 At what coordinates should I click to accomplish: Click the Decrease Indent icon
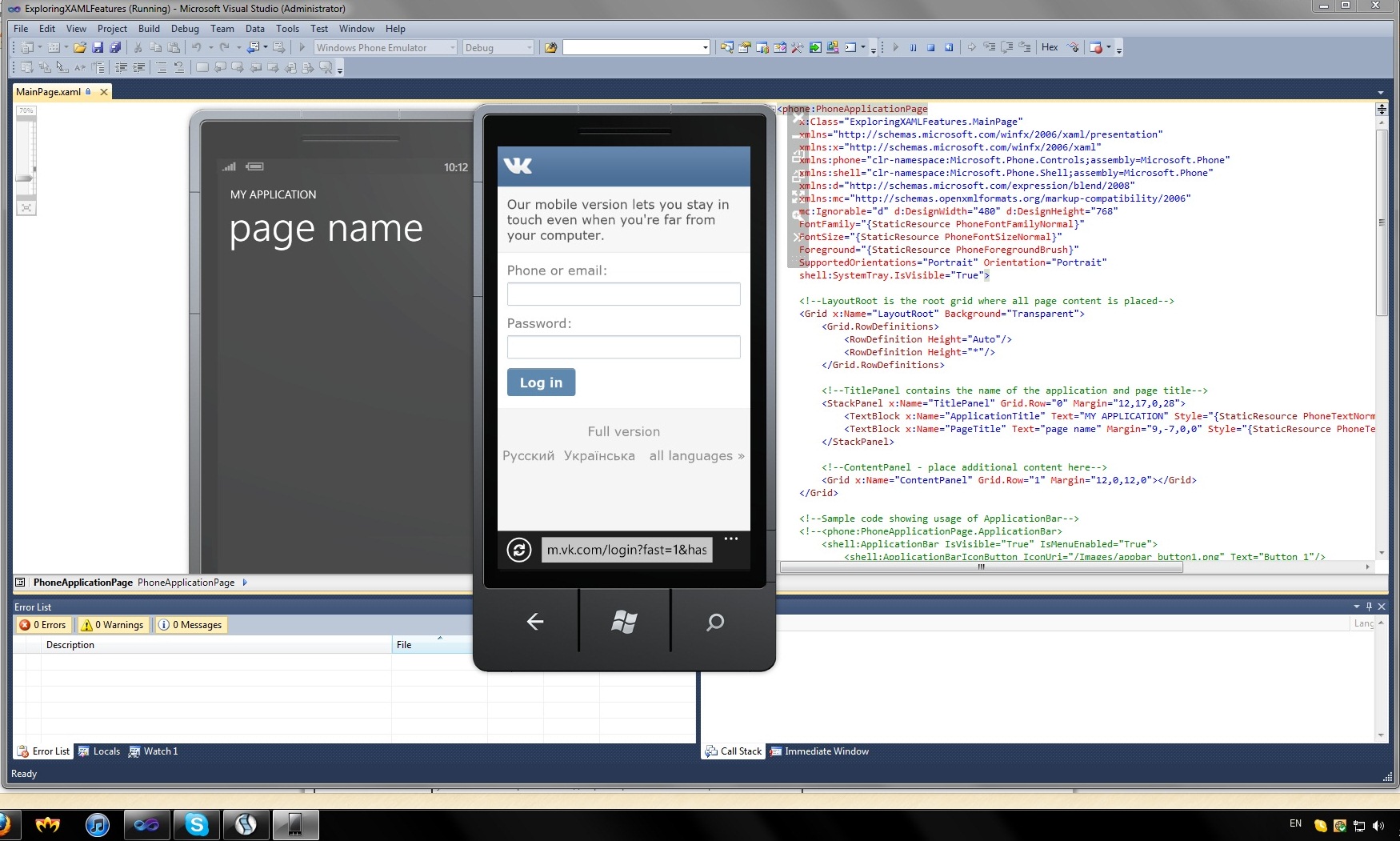[x=122, y=68]
